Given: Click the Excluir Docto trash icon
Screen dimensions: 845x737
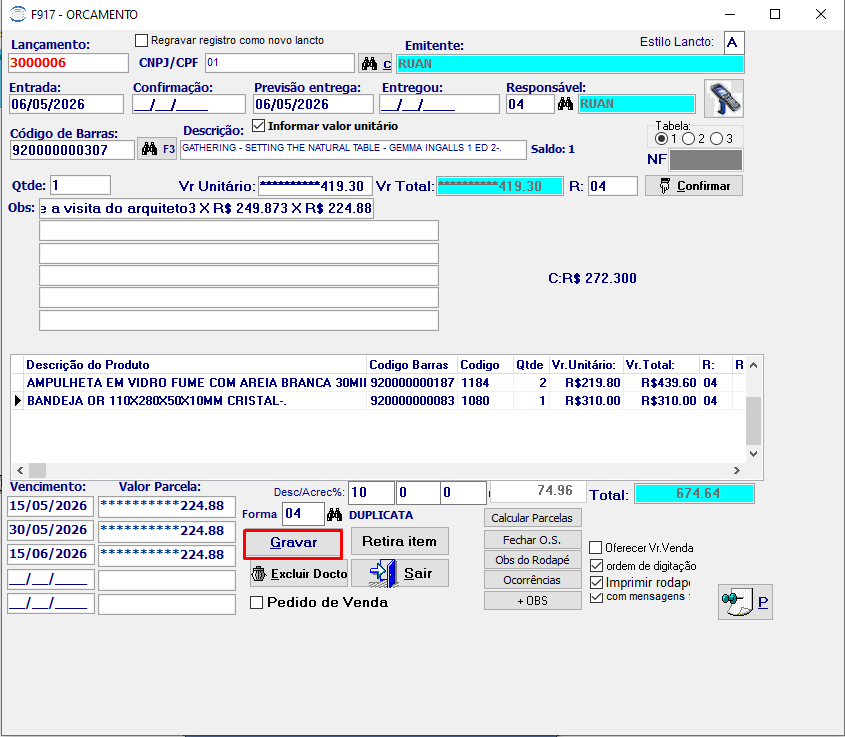Looking at the screenshot, I should point(259,574).
